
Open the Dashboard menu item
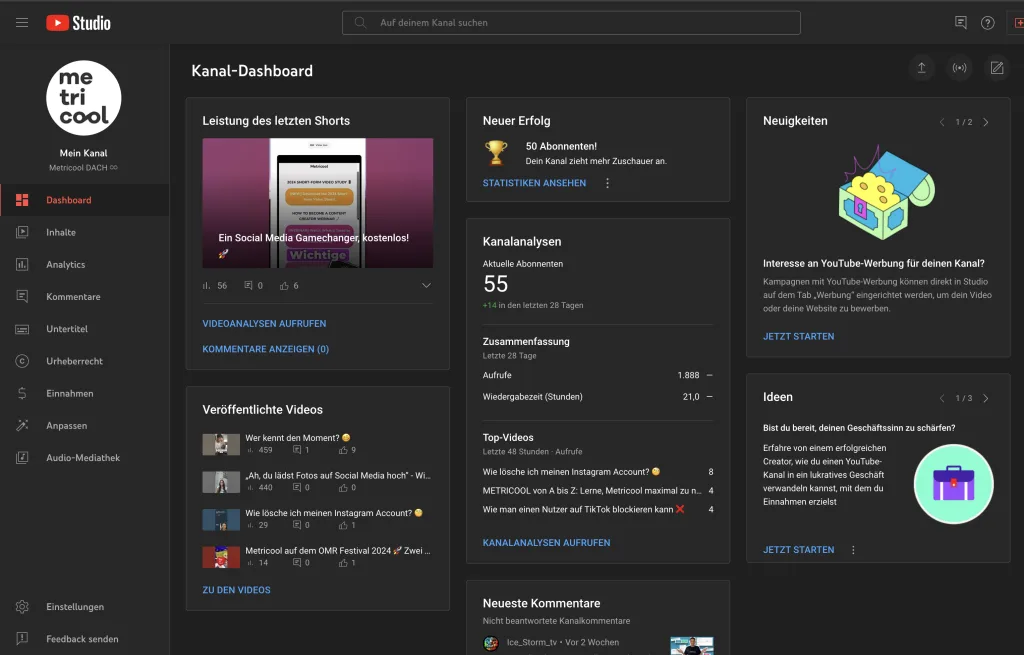(85, 200)
